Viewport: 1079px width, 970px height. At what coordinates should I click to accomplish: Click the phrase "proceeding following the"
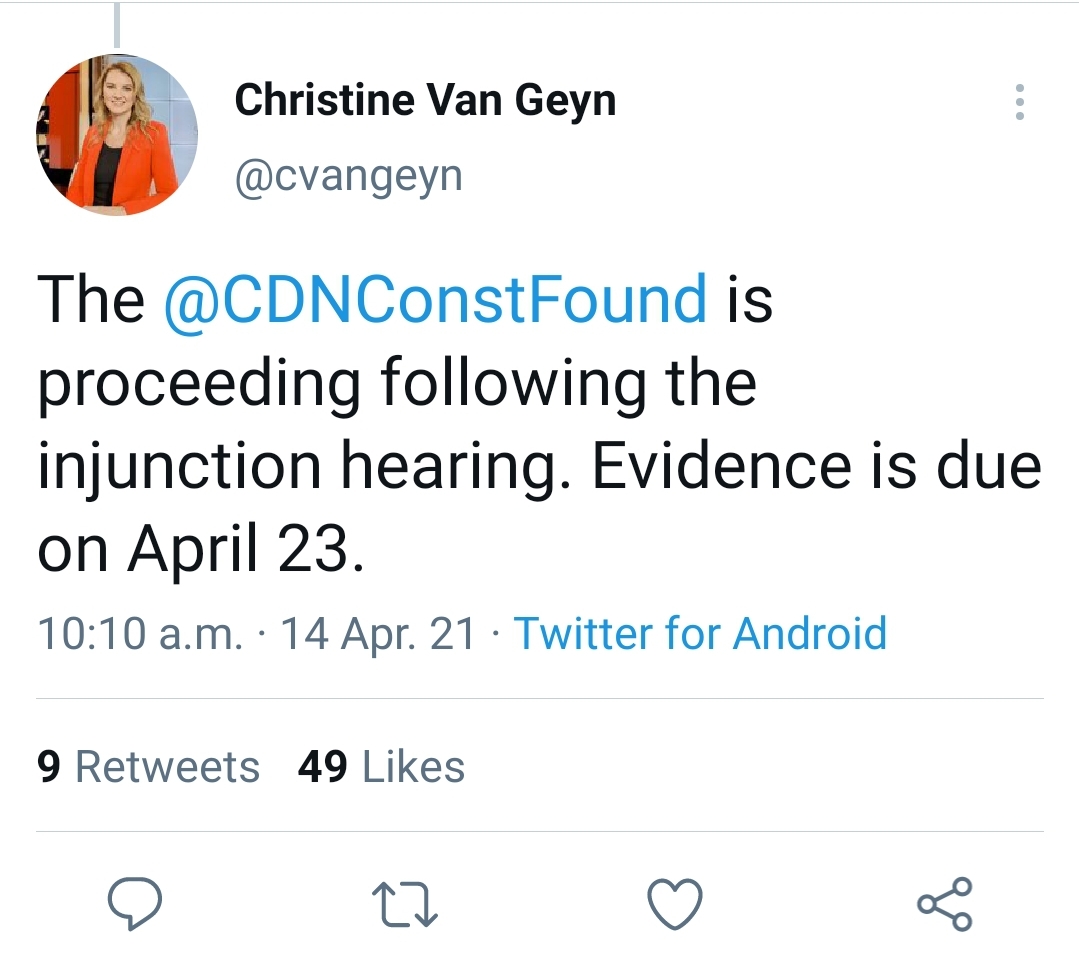(x=397, y=383)
